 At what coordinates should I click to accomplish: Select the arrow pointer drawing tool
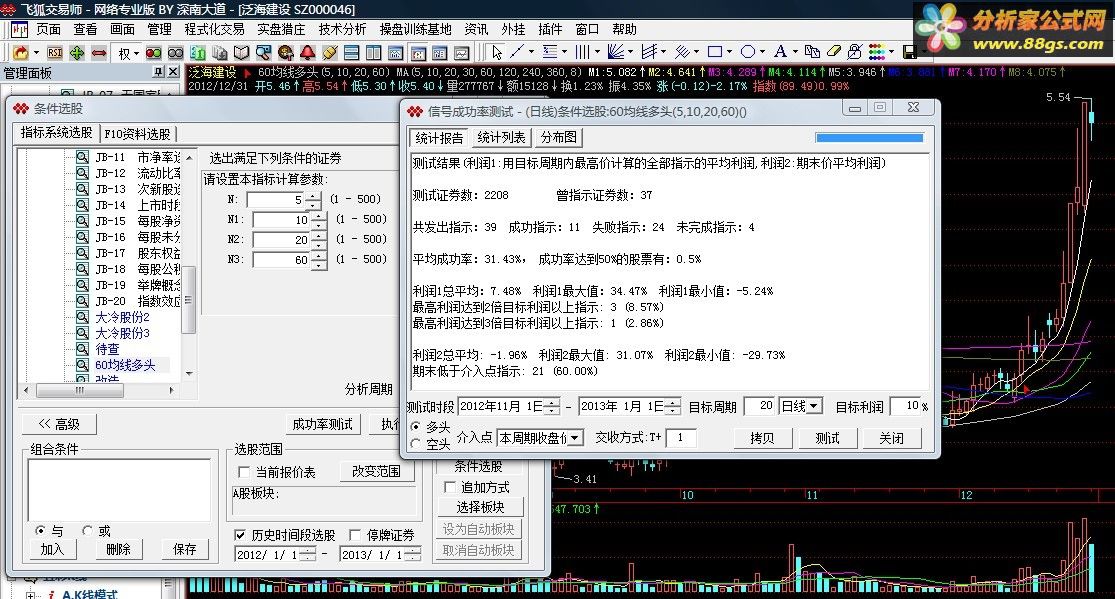497,52
